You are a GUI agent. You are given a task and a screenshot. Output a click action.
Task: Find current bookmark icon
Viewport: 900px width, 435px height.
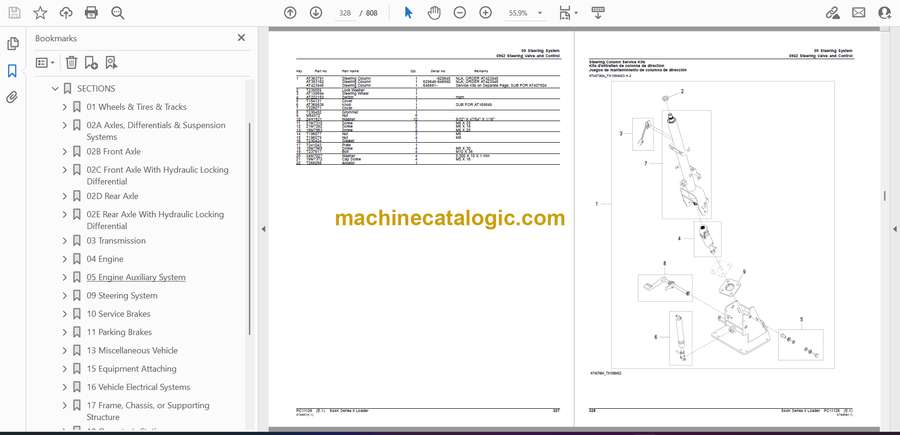[111, 63]
